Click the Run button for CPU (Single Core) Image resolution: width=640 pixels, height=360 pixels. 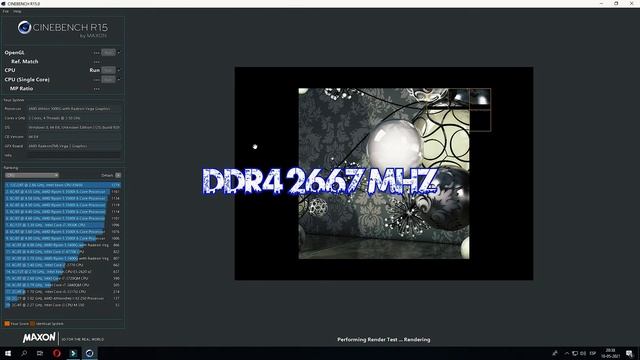click(x=108, y=80)
